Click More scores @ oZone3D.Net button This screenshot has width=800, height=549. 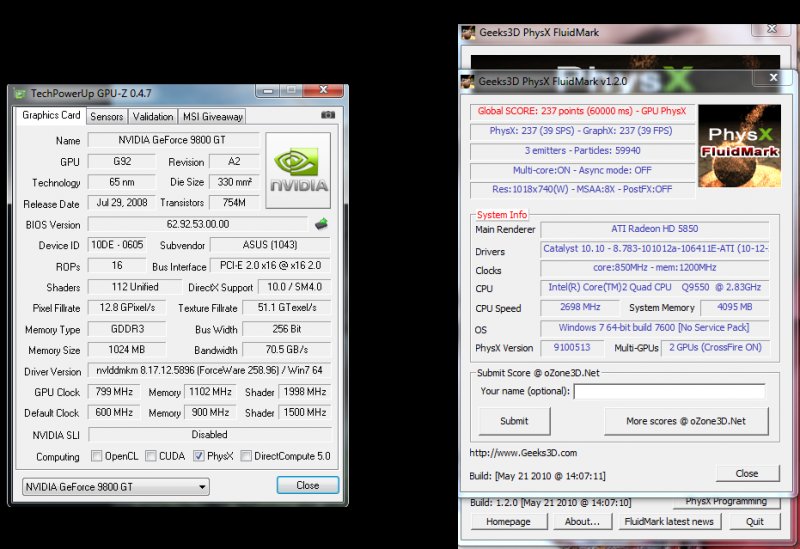tap(686, 421)
